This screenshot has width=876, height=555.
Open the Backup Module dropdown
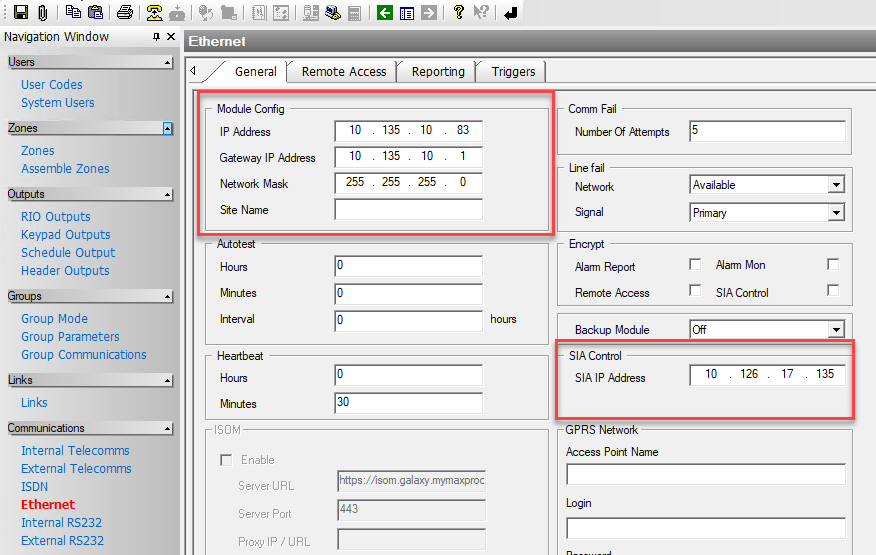[x=836, y=330]
